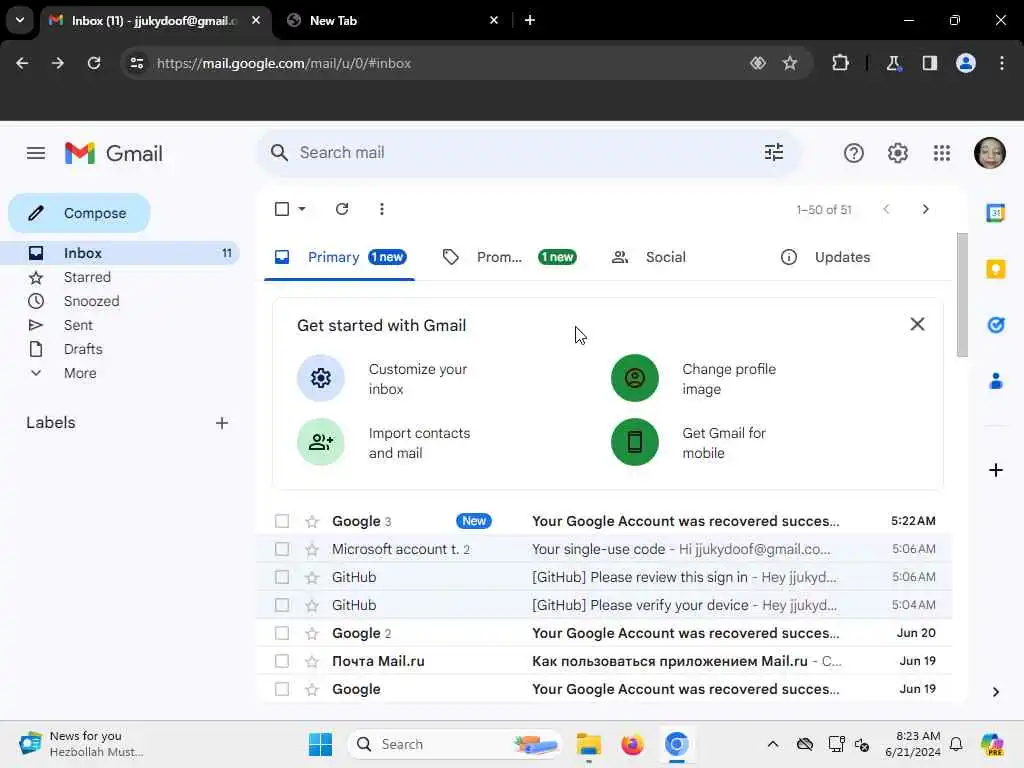Open the select dropdown arrow next to select-all
The height and width of the screenshot is (768, 1024).
(x=302, y=209)
